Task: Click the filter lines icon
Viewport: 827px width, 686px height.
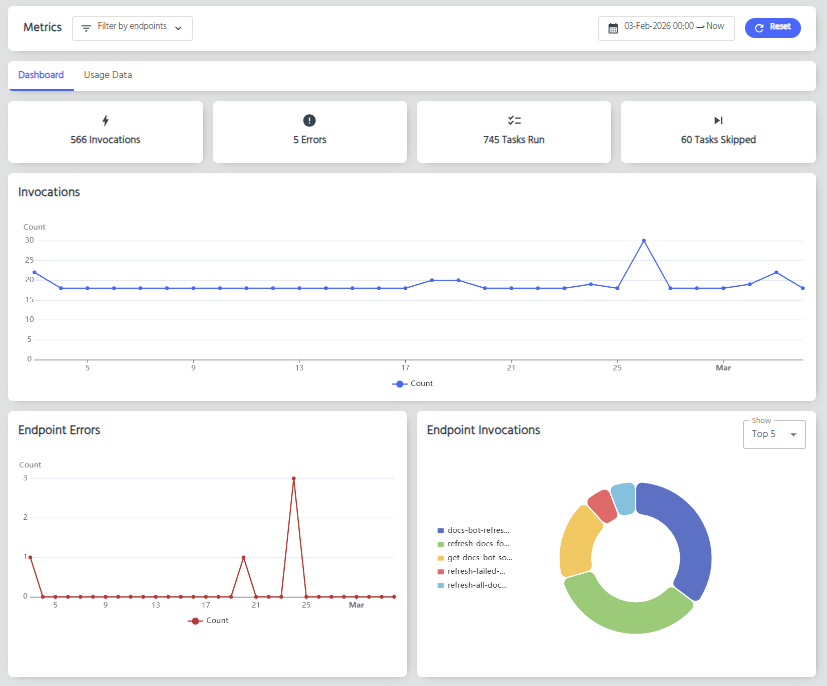Action: 86,28
